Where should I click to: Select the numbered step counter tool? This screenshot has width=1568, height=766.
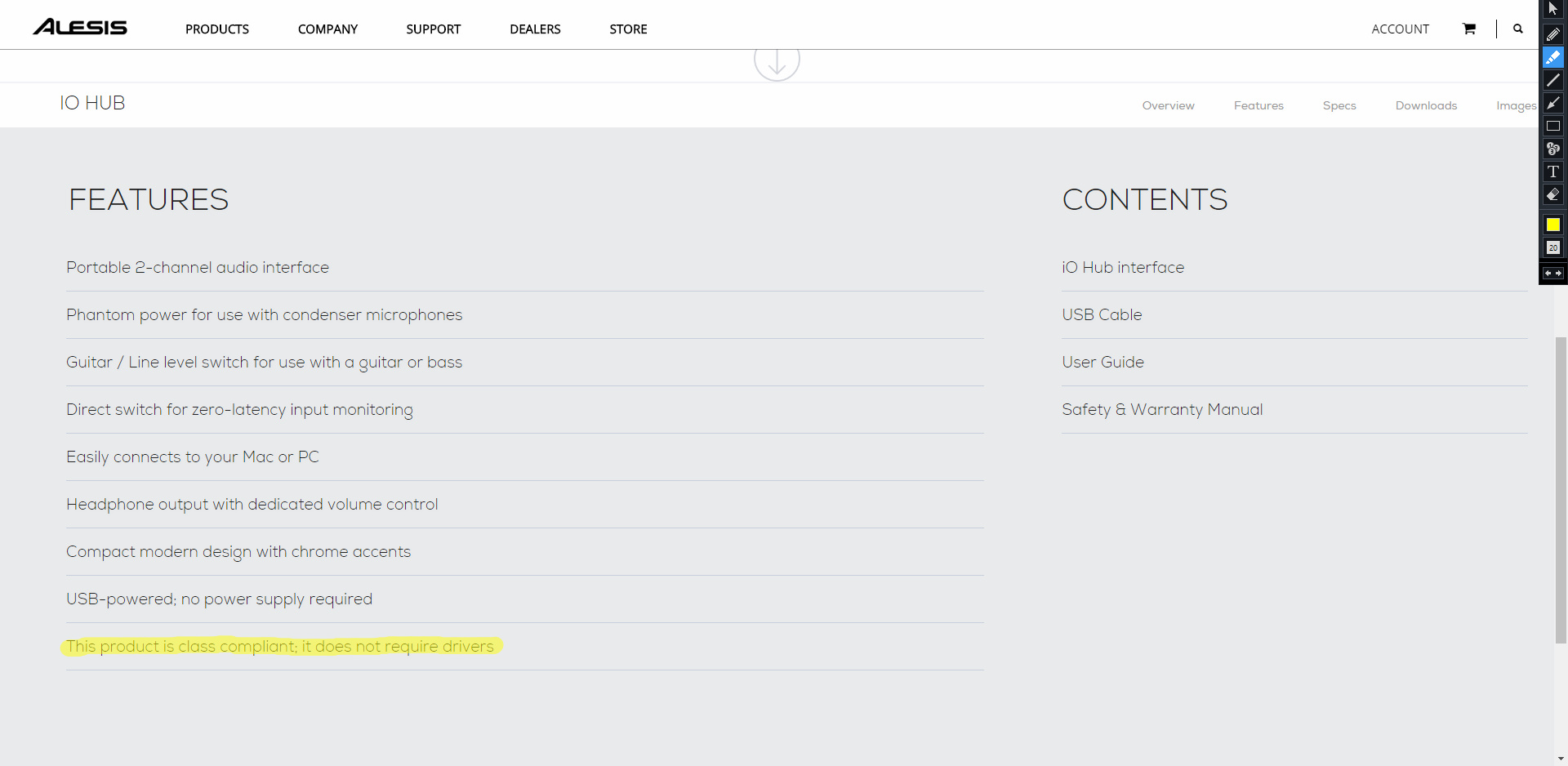[x=1553, y=149]
